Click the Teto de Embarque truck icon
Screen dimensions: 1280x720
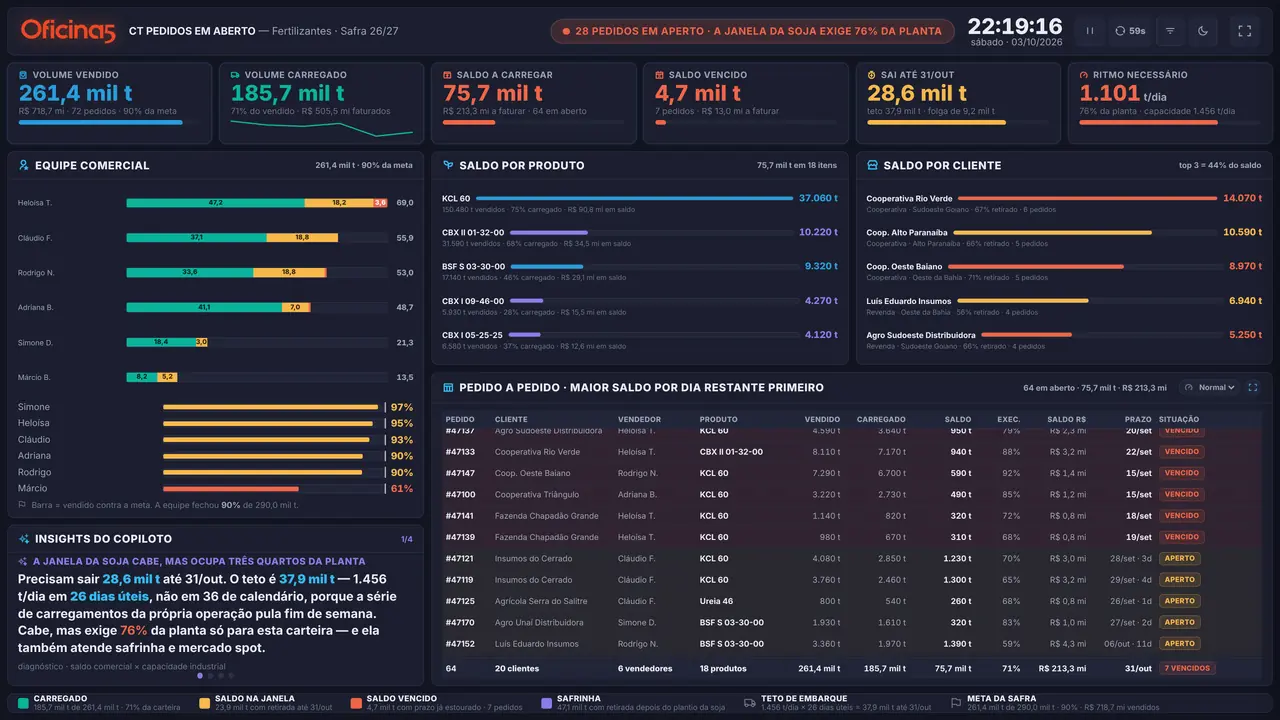(750, 703)
